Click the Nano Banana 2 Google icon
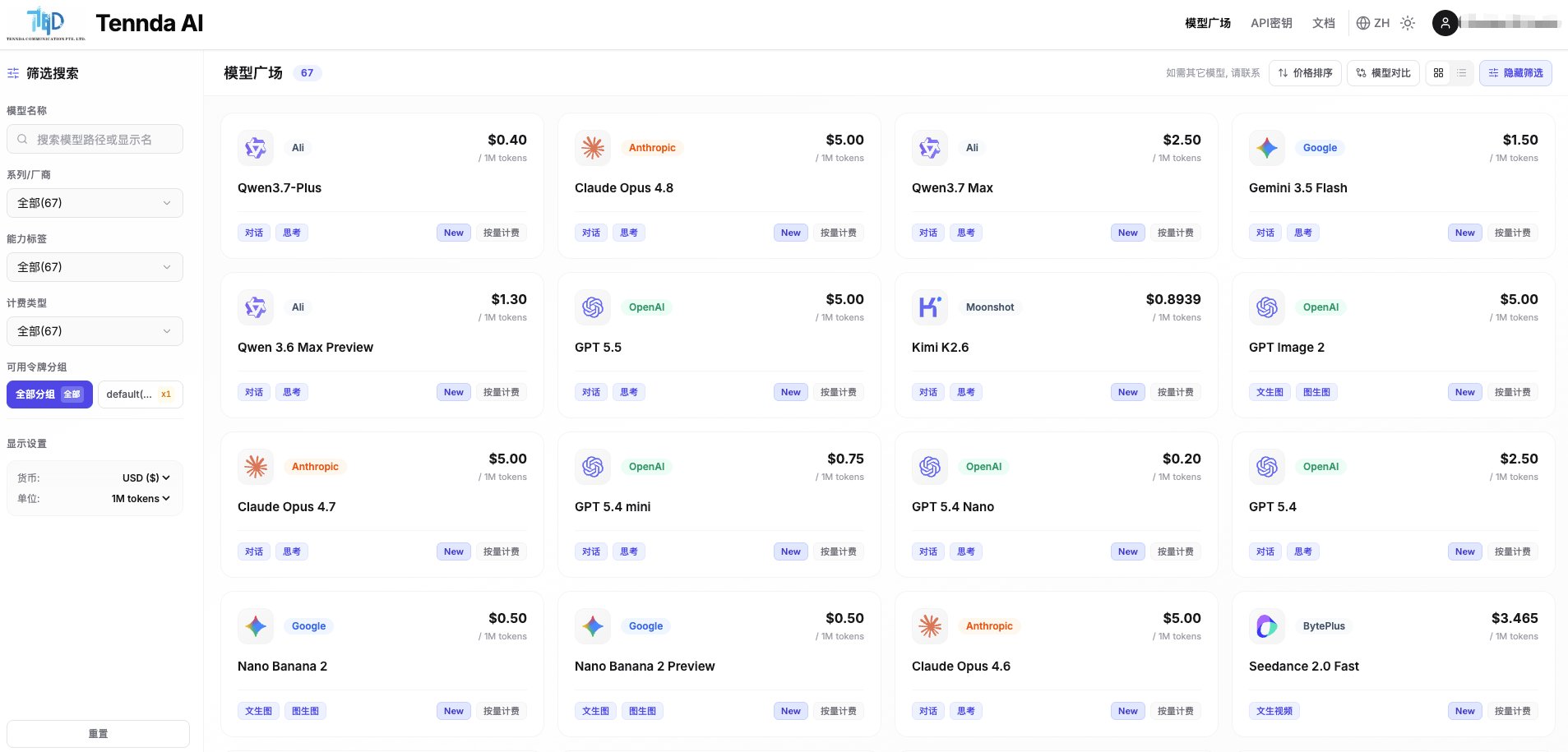The image size is (1568, 752). click(256, 626)
